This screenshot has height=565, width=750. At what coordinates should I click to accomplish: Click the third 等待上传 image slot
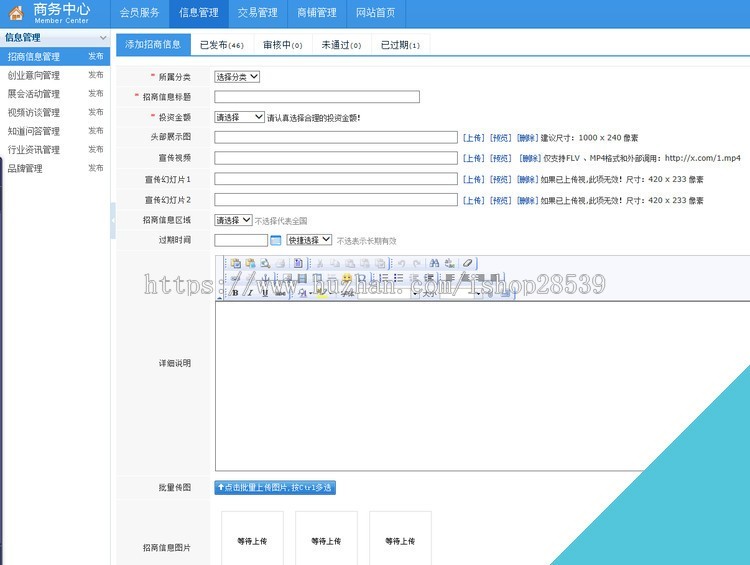(400, 538)
